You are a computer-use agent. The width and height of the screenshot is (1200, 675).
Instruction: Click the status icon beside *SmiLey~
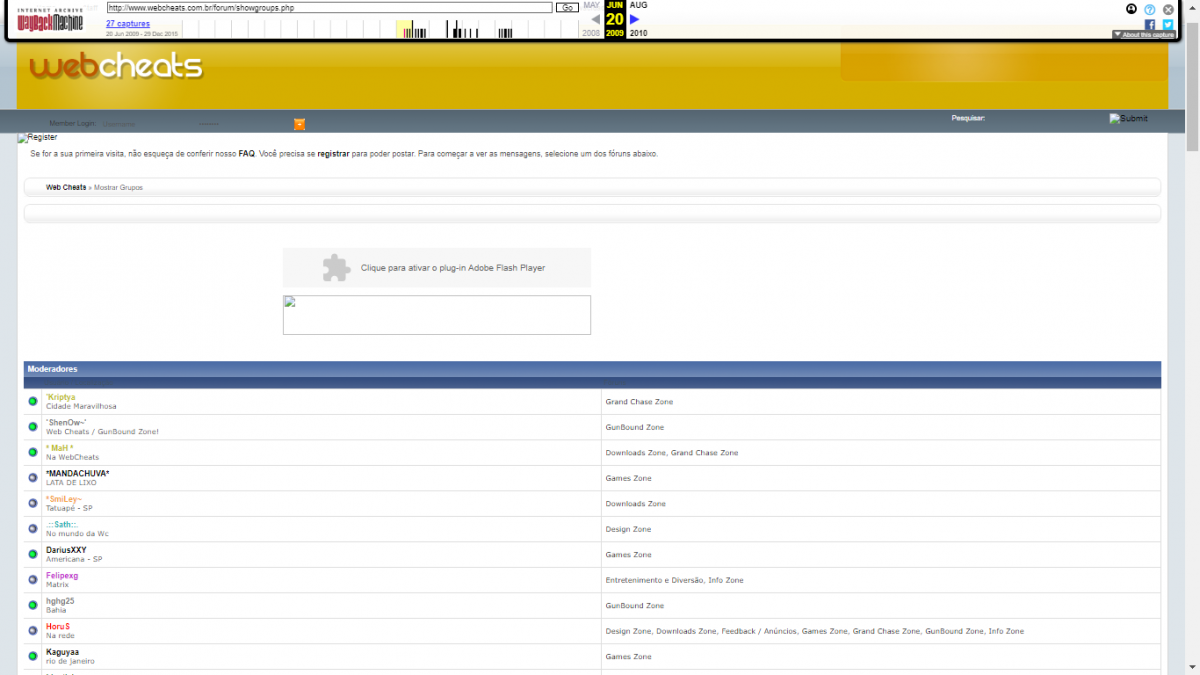[33, 503]
